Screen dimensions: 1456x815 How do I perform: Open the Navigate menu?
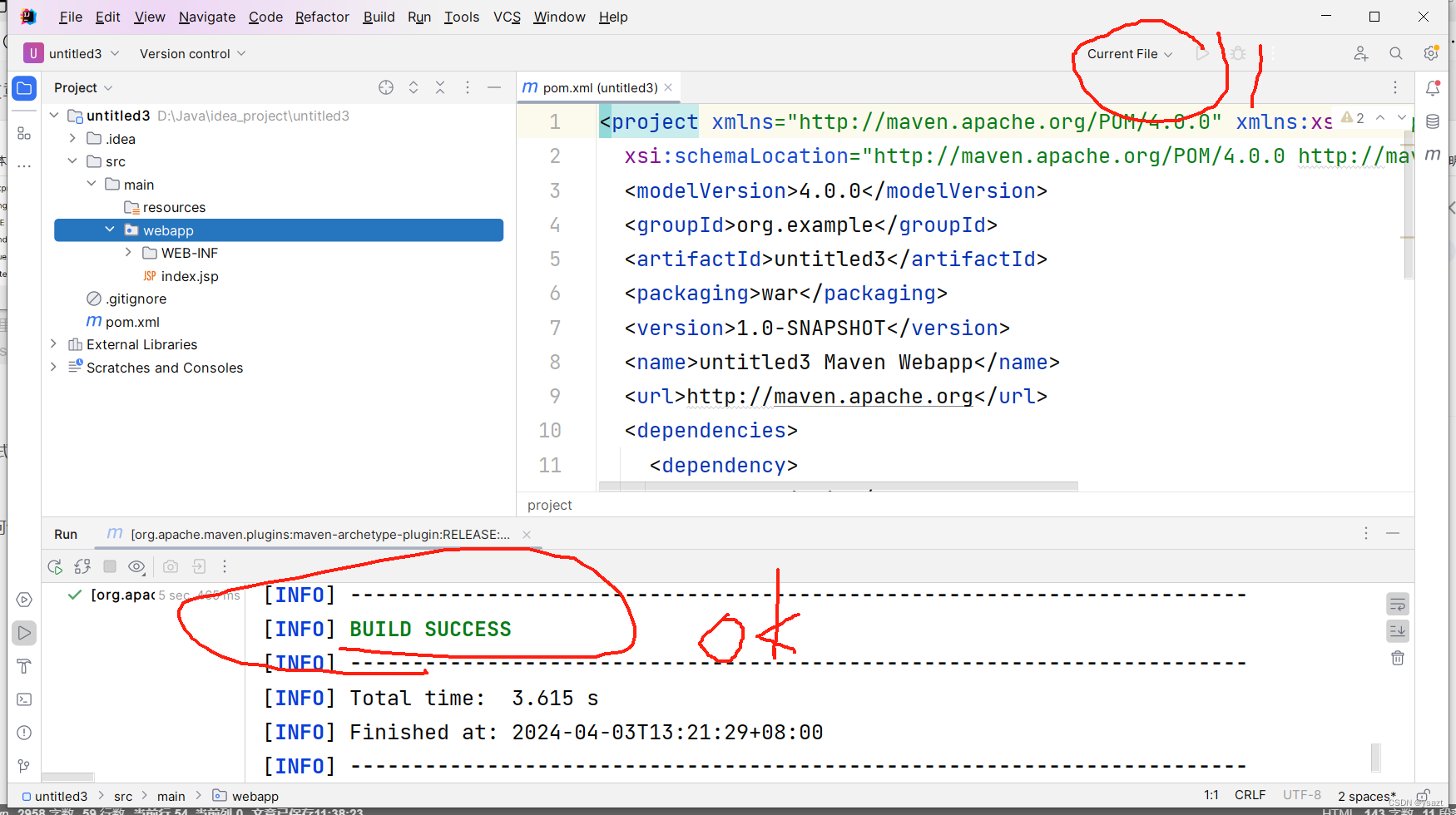207,17
